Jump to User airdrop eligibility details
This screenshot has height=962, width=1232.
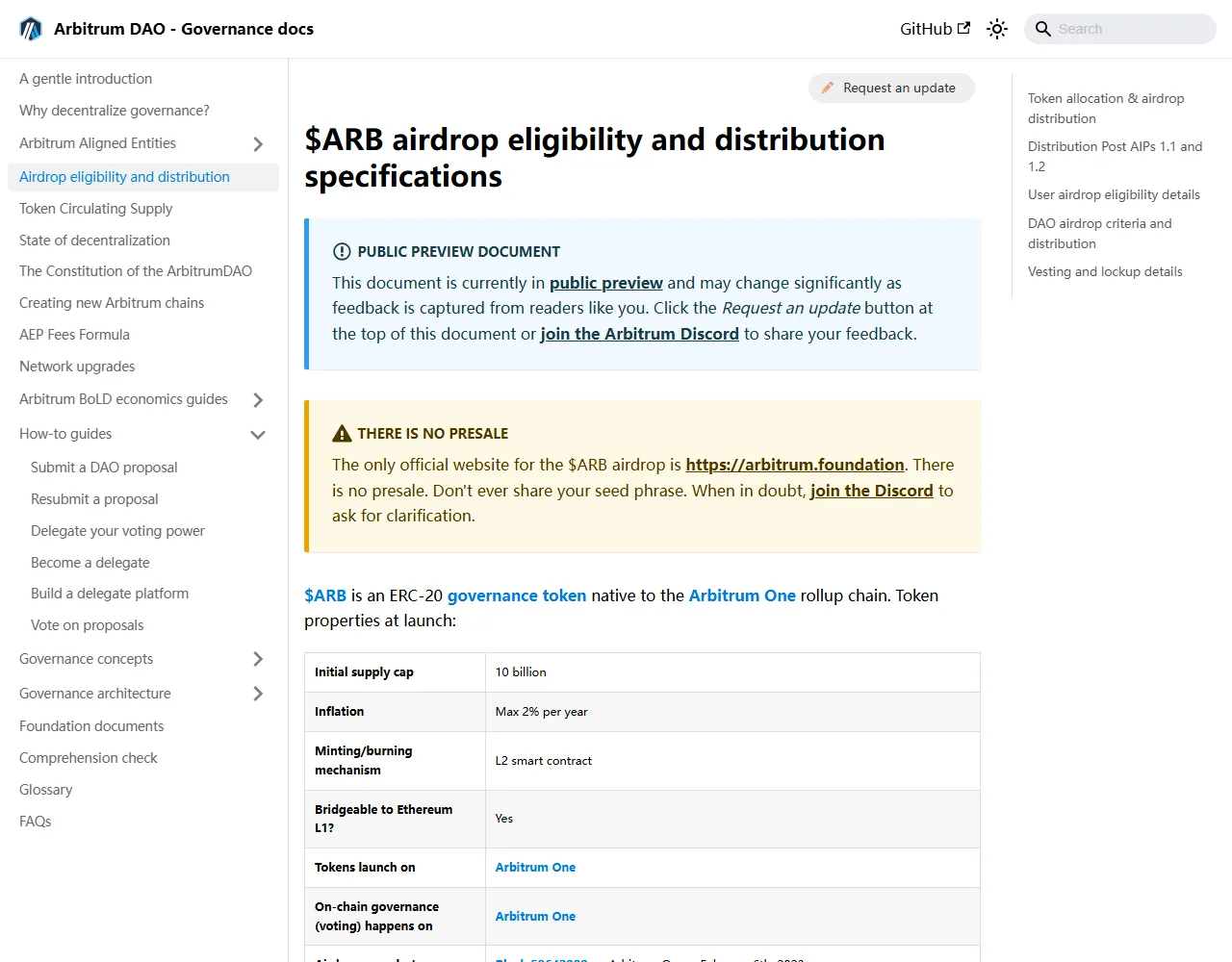pyautogui.click(x=1114, y=194)
